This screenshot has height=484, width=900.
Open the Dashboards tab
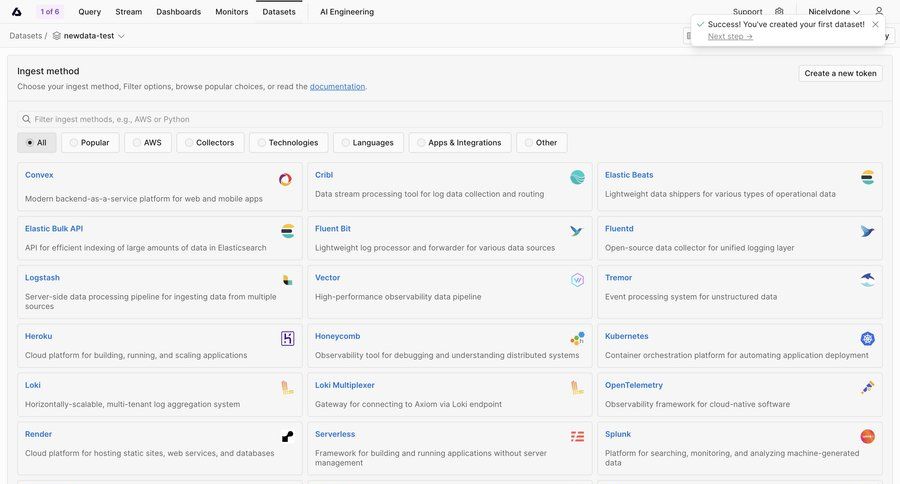[179, 11]
